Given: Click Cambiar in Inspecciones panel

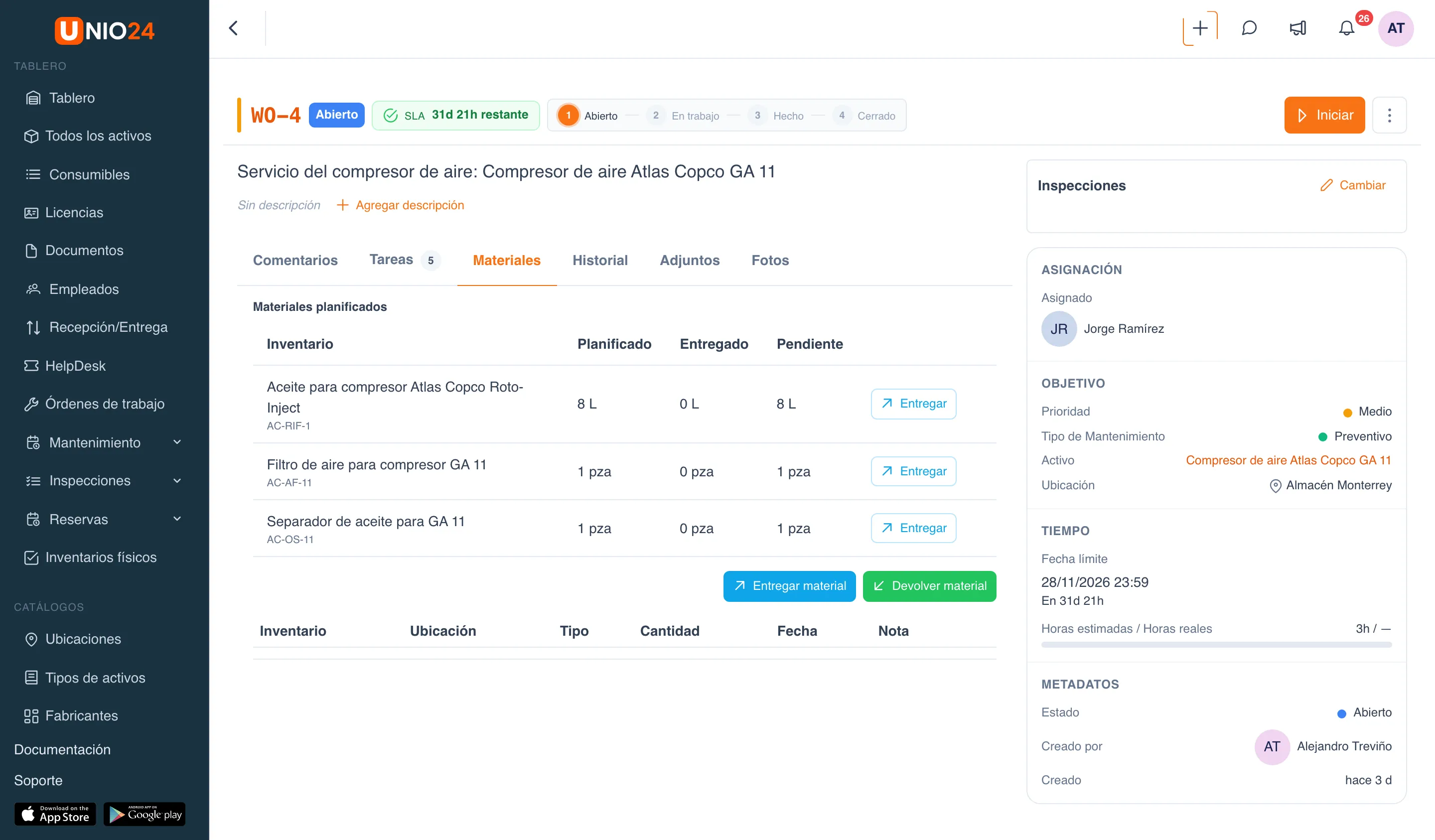Looking at the screenshot, I should pyautogui.click(x=1352, y=185).
